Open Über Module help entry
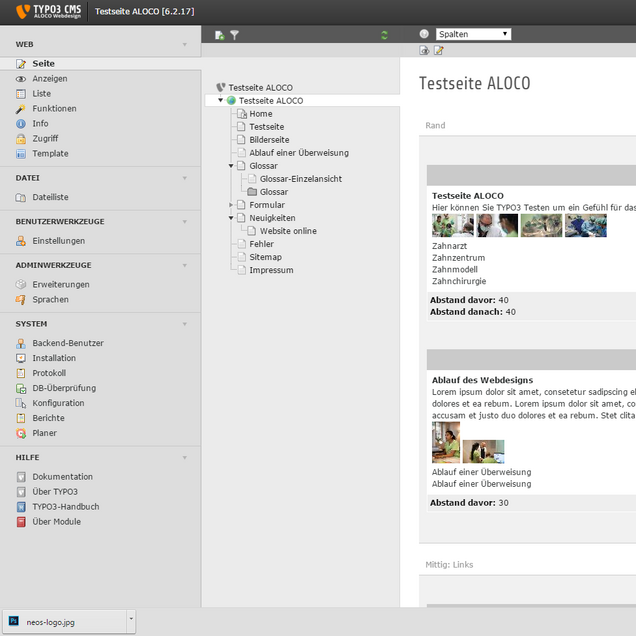Image resolution: width=636 pixels, height=636 pixels. coord(57,522)
